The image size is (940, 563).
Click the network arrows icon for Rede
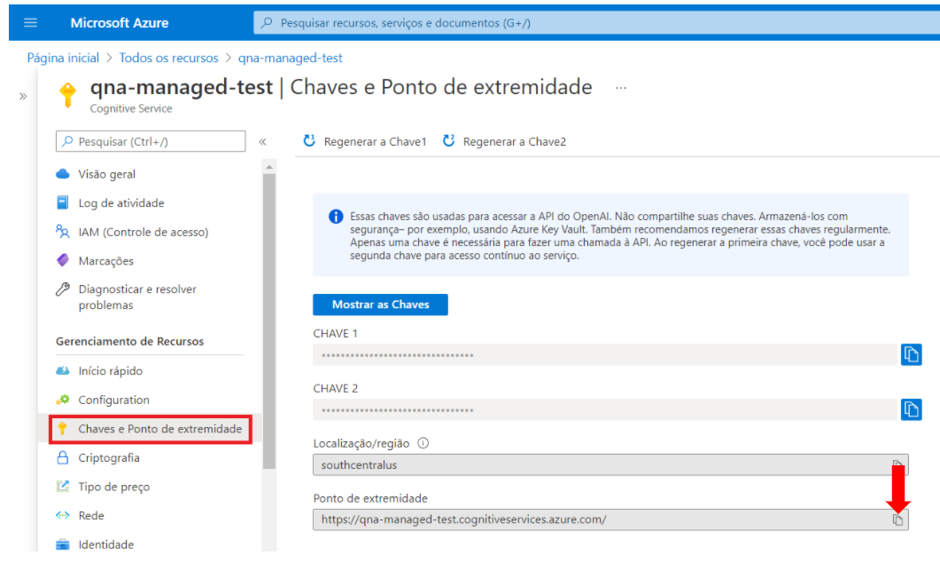pos(62,515)
